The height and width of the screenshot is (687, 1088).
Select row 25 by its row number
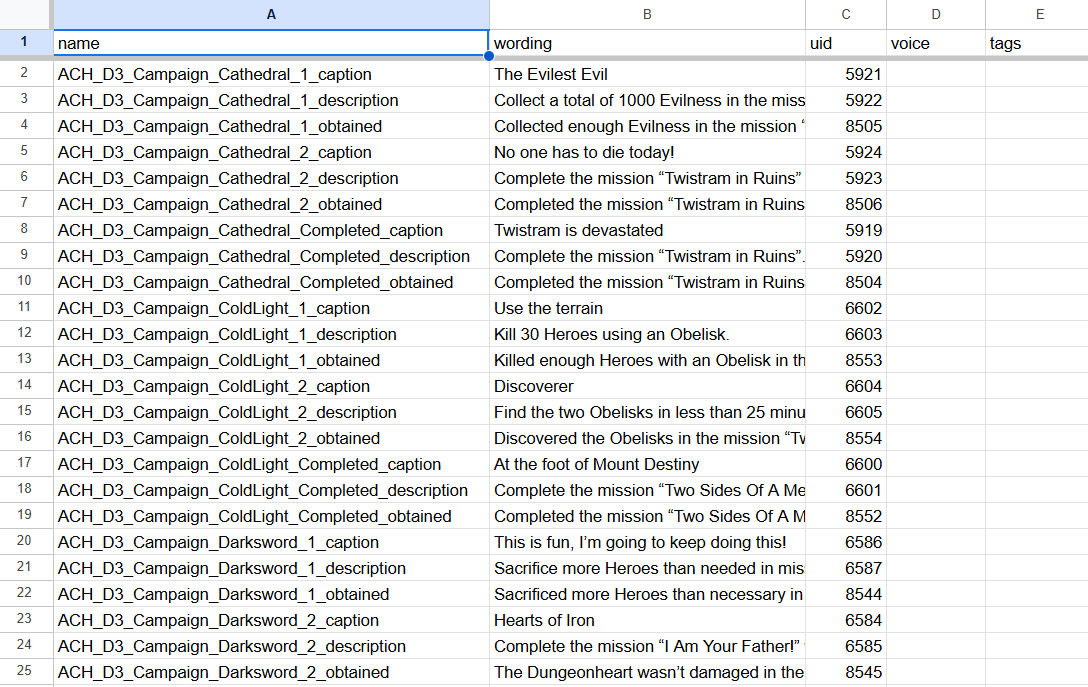(26, 672)
